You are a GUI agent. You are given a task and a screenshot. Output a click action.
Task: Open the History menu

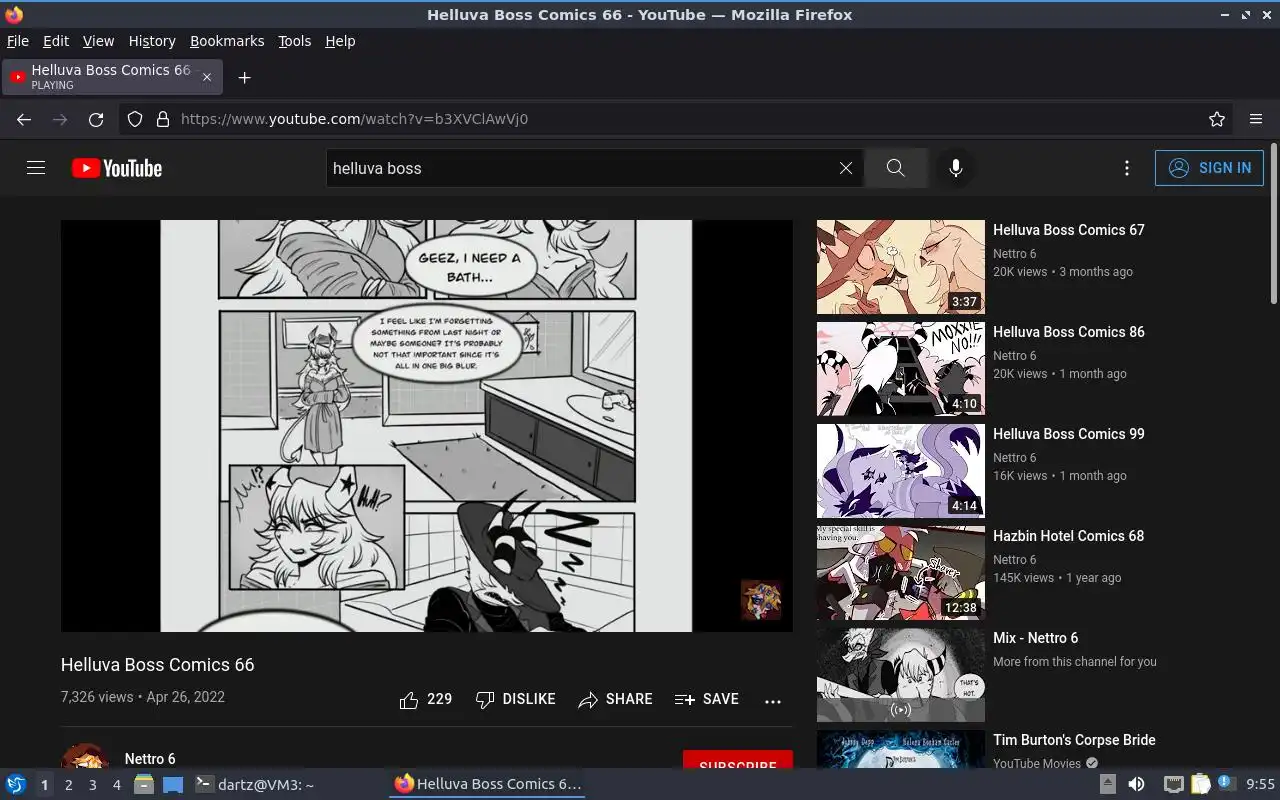click(x=152, y=41)
